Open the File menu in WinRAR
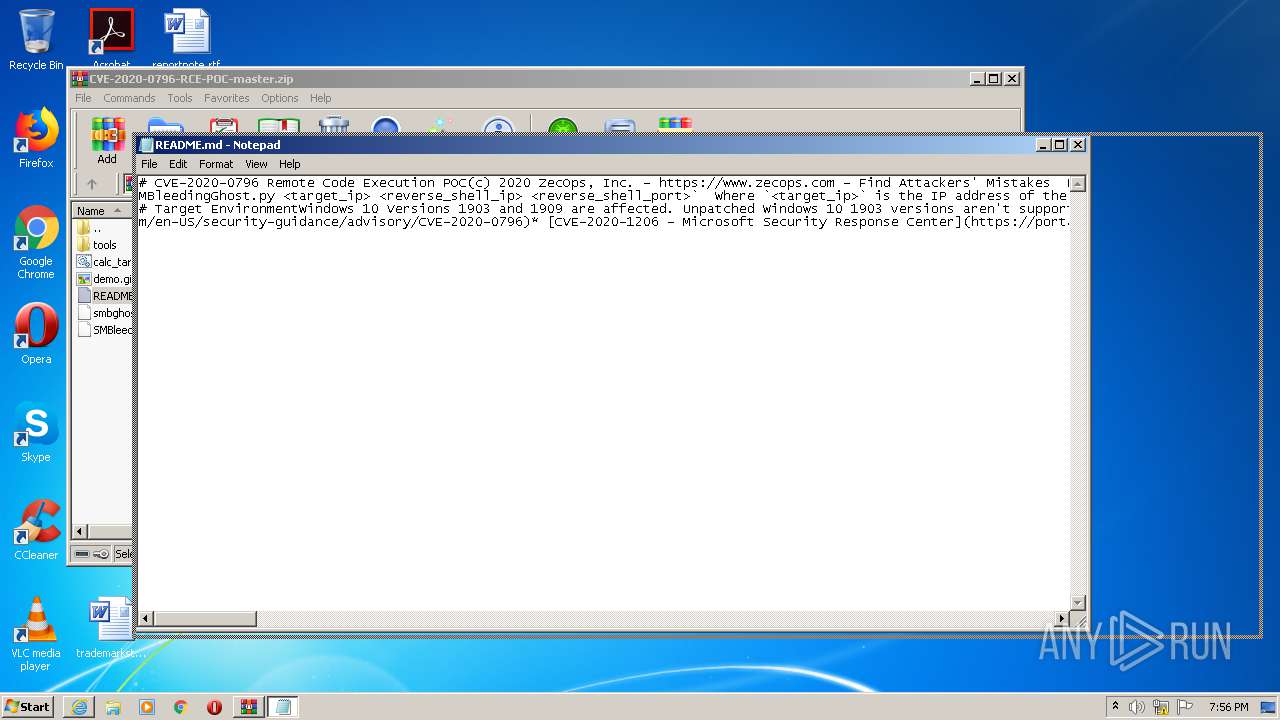 (83, 98)
